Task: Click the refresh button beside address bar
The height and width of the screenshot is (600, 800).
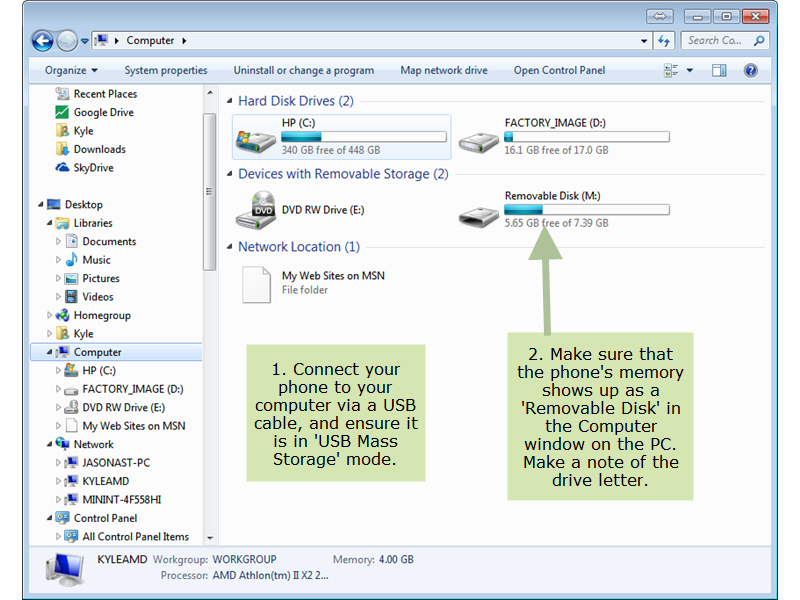Action: pos(664,41)
